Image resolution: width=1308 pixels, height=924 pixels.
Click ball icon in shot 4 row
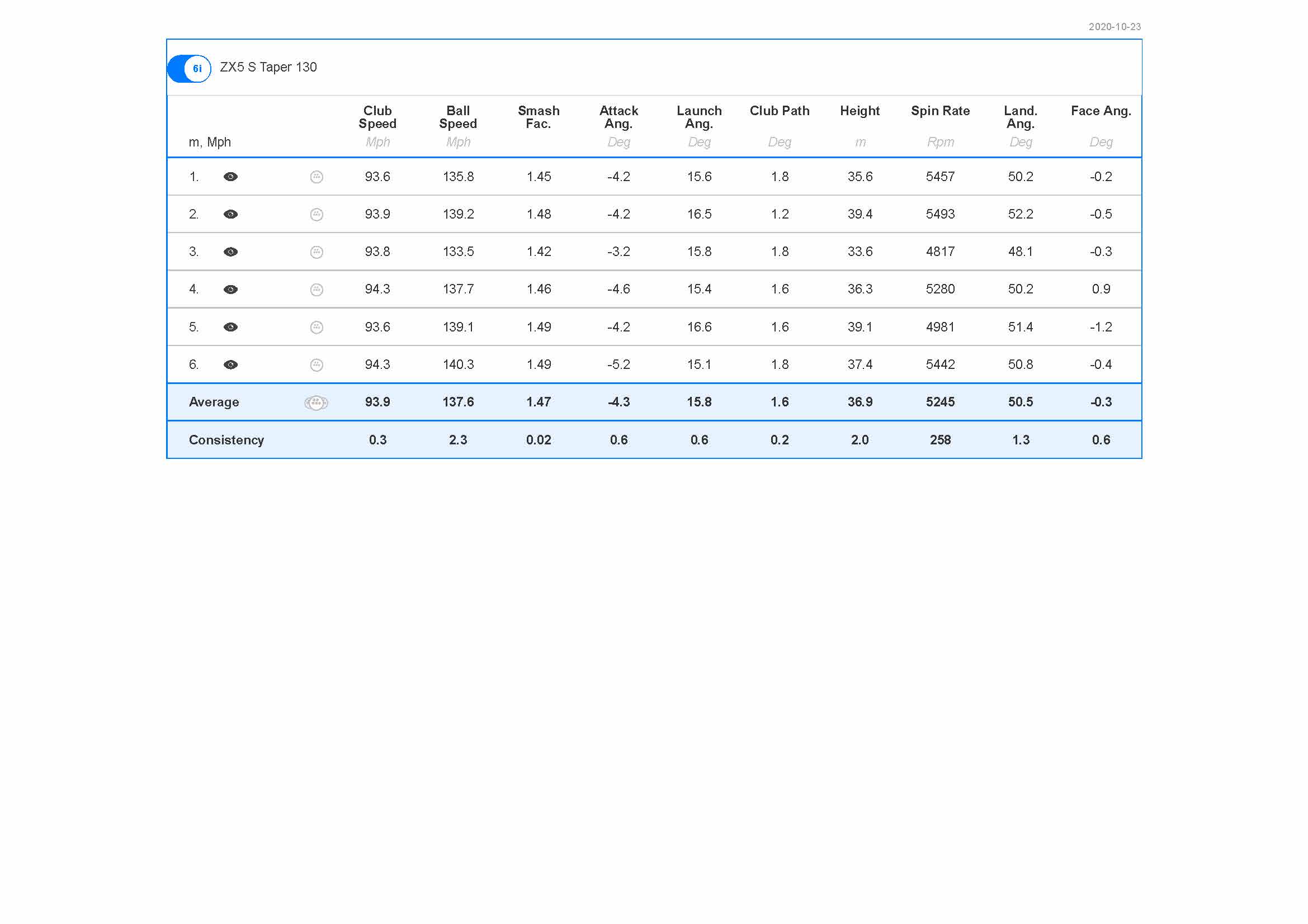click(317, 290)
